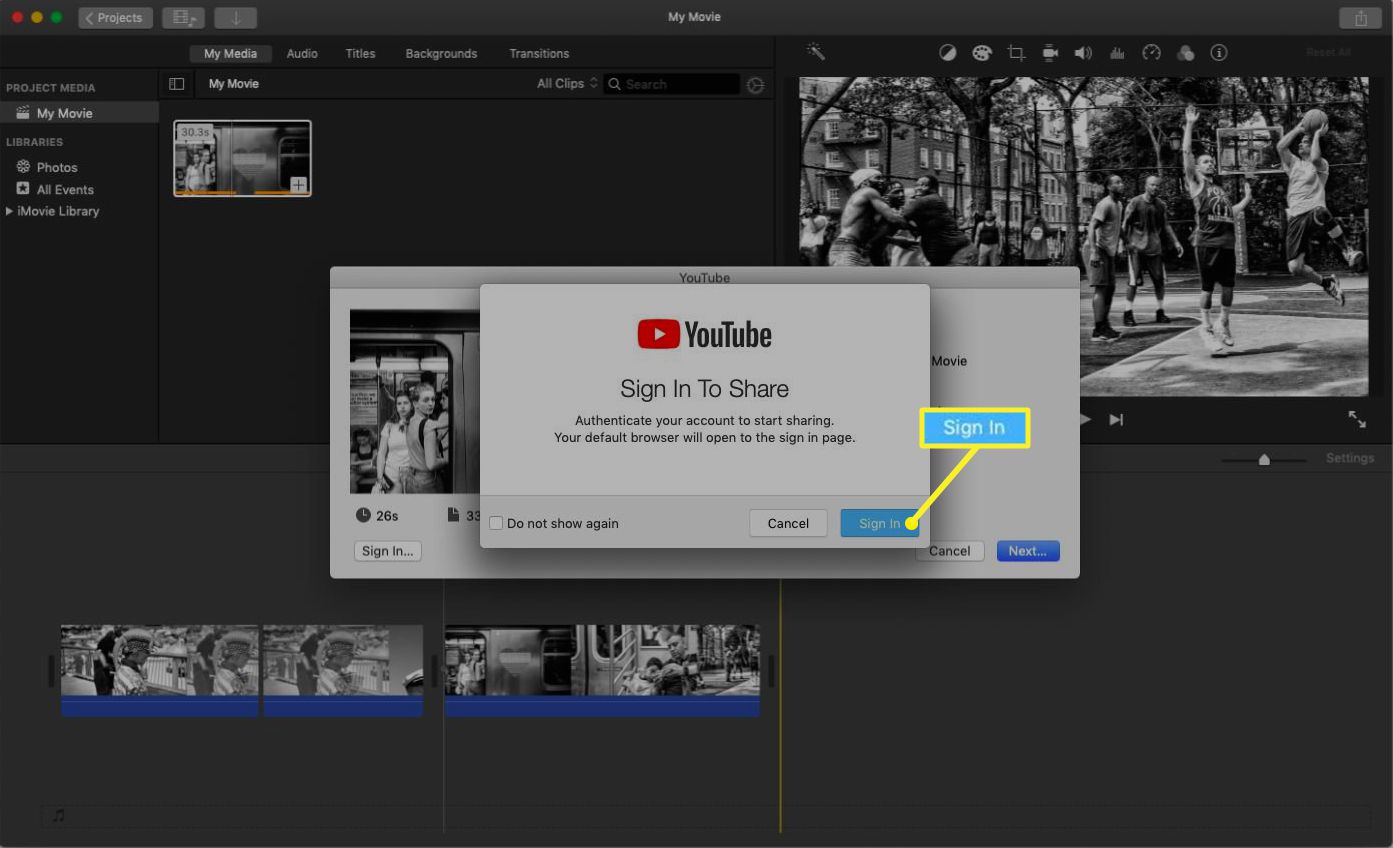Open the color correction palette tool
The height and width of the screenshot is (848, 1393).
click(982, 53)
